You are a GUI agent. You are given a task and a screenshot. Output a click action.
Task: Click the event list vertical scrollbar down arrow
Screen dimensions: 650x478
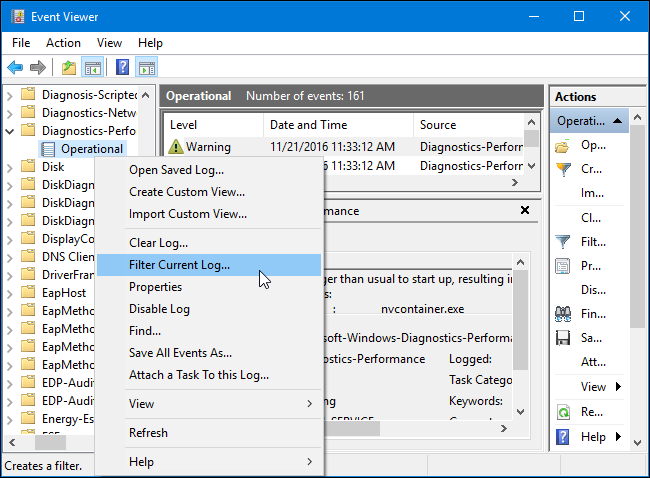[532, 166]
